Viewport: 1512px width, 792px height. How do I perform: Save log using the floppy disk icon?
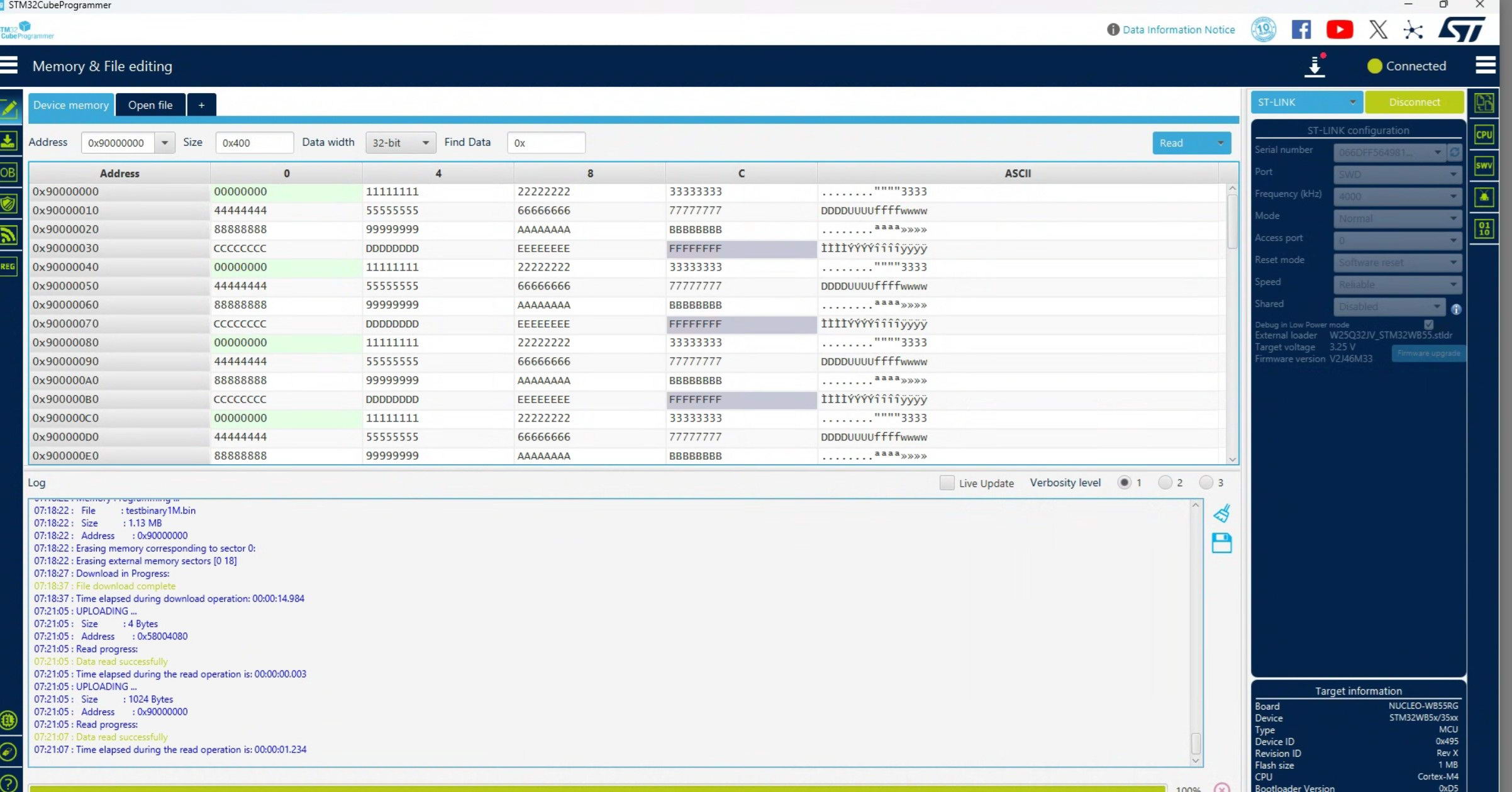point(1221,543)
